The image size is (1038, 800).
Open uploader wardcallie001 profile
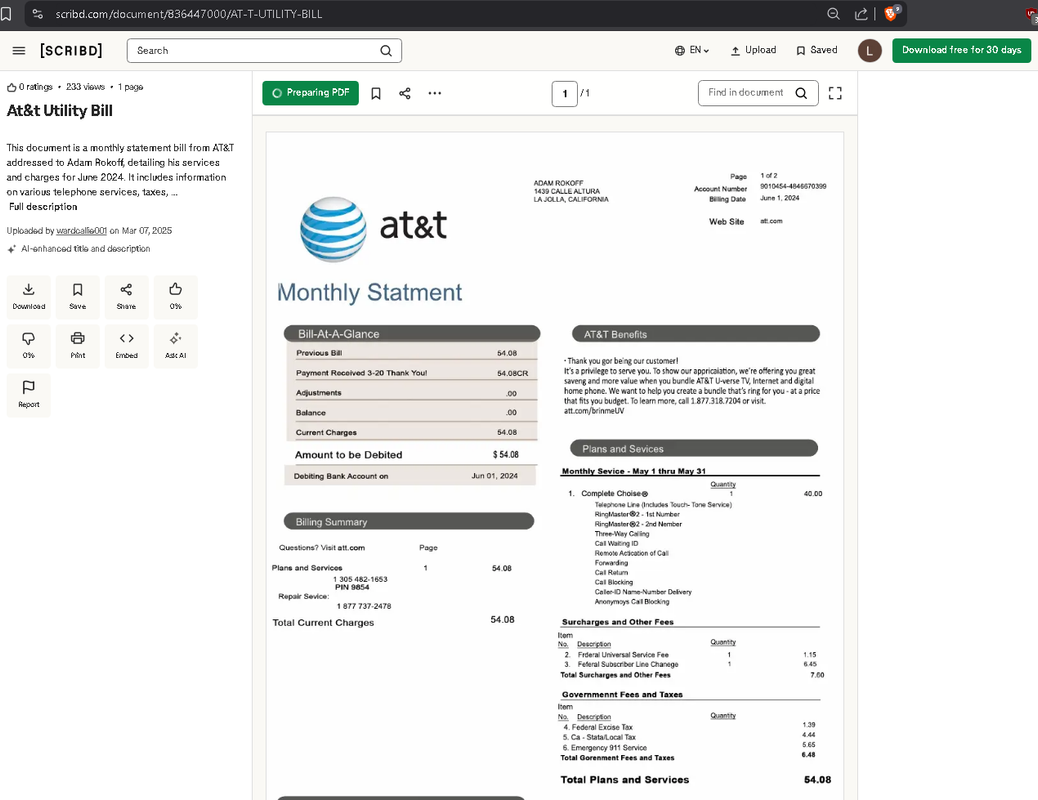point(81,230)
